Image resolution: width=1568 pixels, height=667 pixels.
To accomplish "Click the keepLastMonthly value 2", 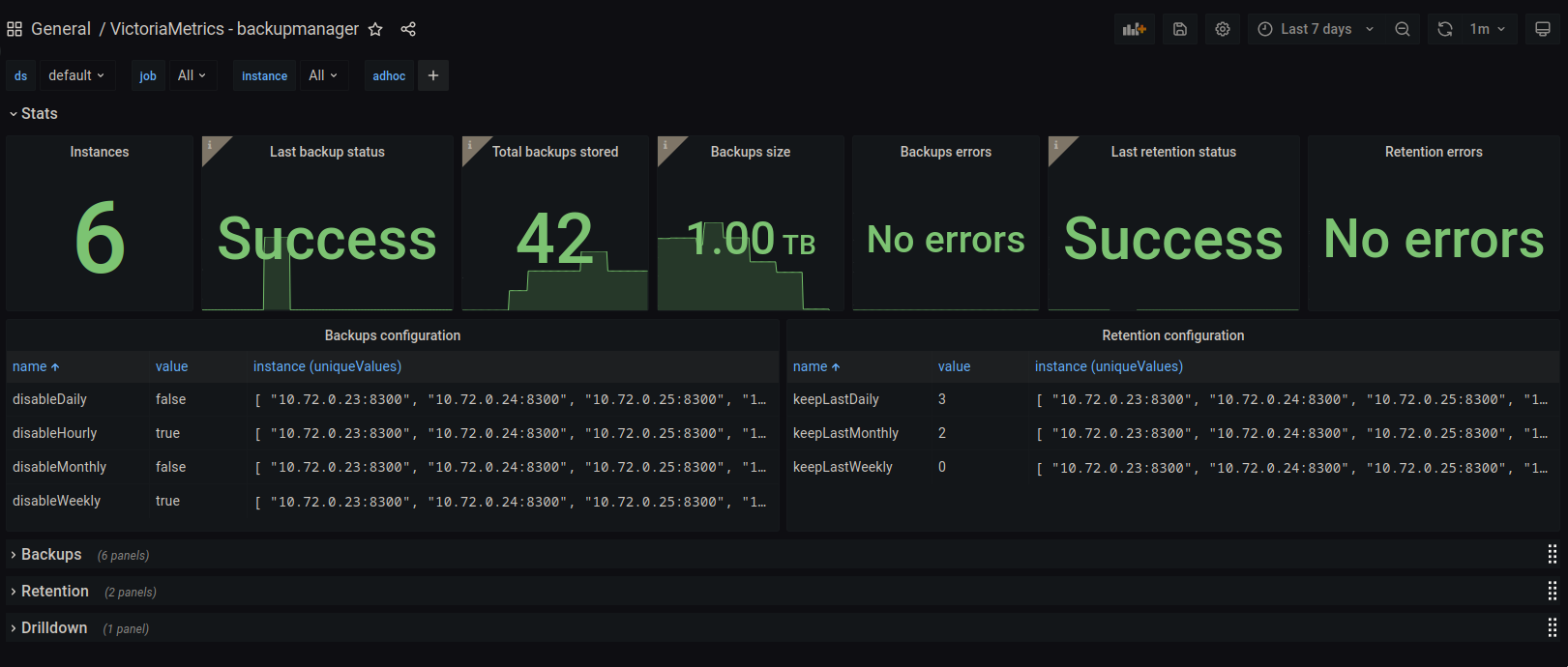I will [x=942, y=433].
